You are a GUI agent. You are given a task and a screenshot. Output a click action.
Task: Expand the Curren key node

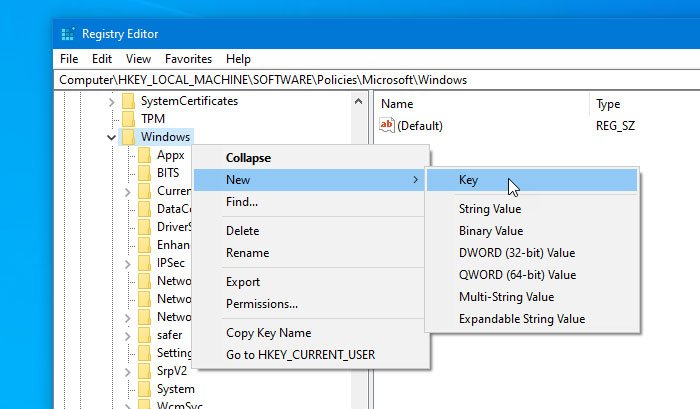point(128,192)
